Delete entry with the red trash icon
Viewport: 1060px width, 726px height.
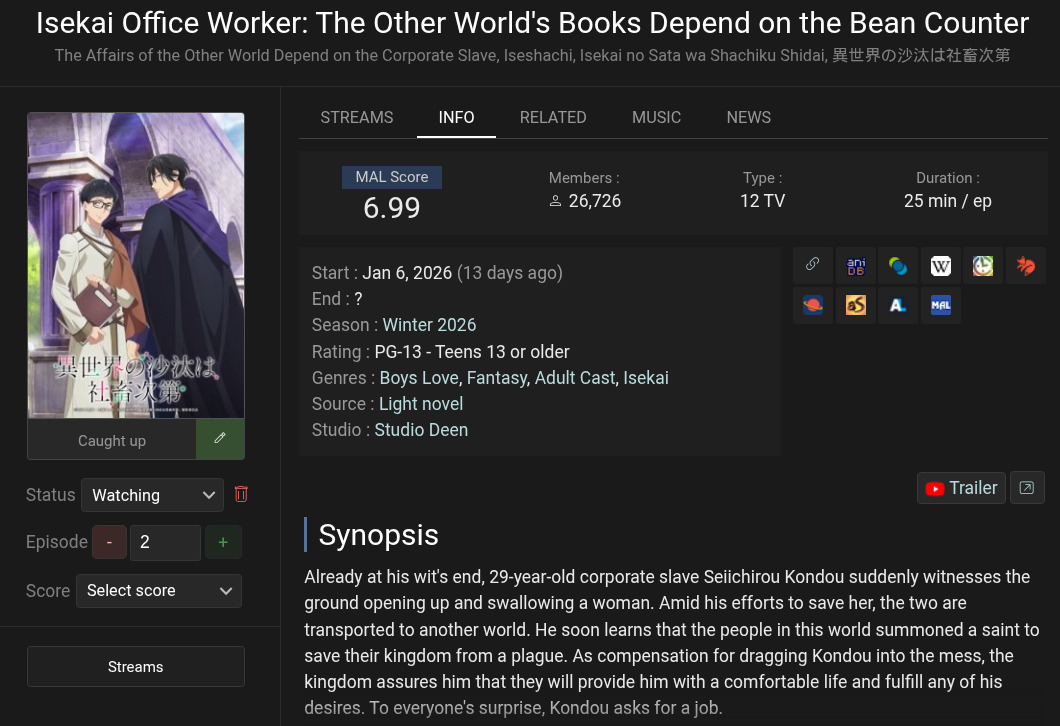[x=241, y=494]
